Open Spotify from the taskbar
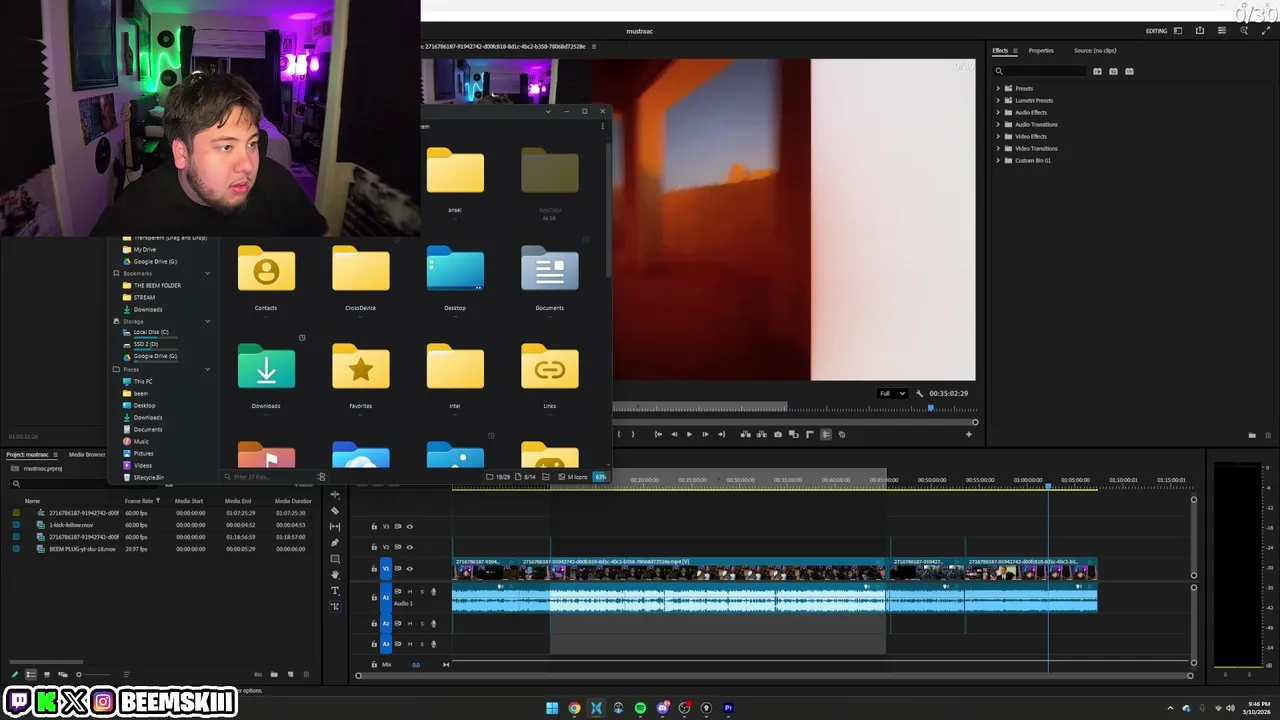This screenshot has height=720, width=1280. tap(640, 708)
